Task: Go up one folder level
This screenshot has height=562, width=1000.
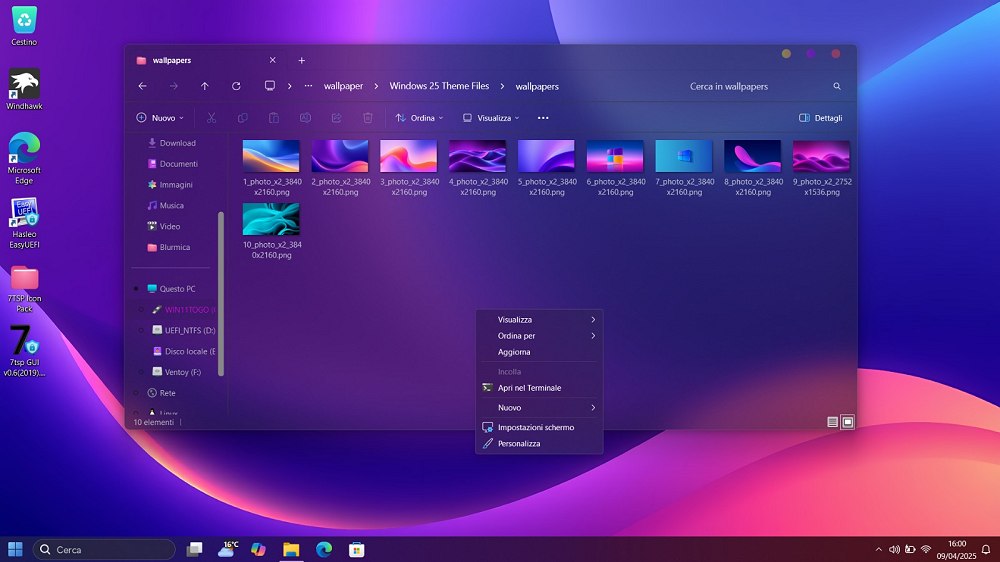Action: tap(205, 86)
